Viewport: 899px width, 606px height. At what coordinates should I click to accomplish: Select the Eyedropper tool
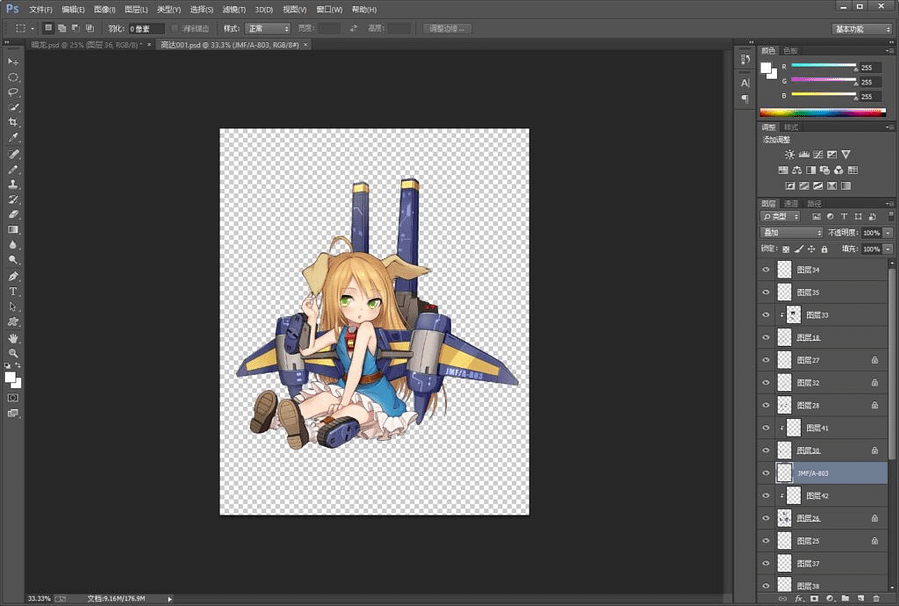tap(13, 138)
